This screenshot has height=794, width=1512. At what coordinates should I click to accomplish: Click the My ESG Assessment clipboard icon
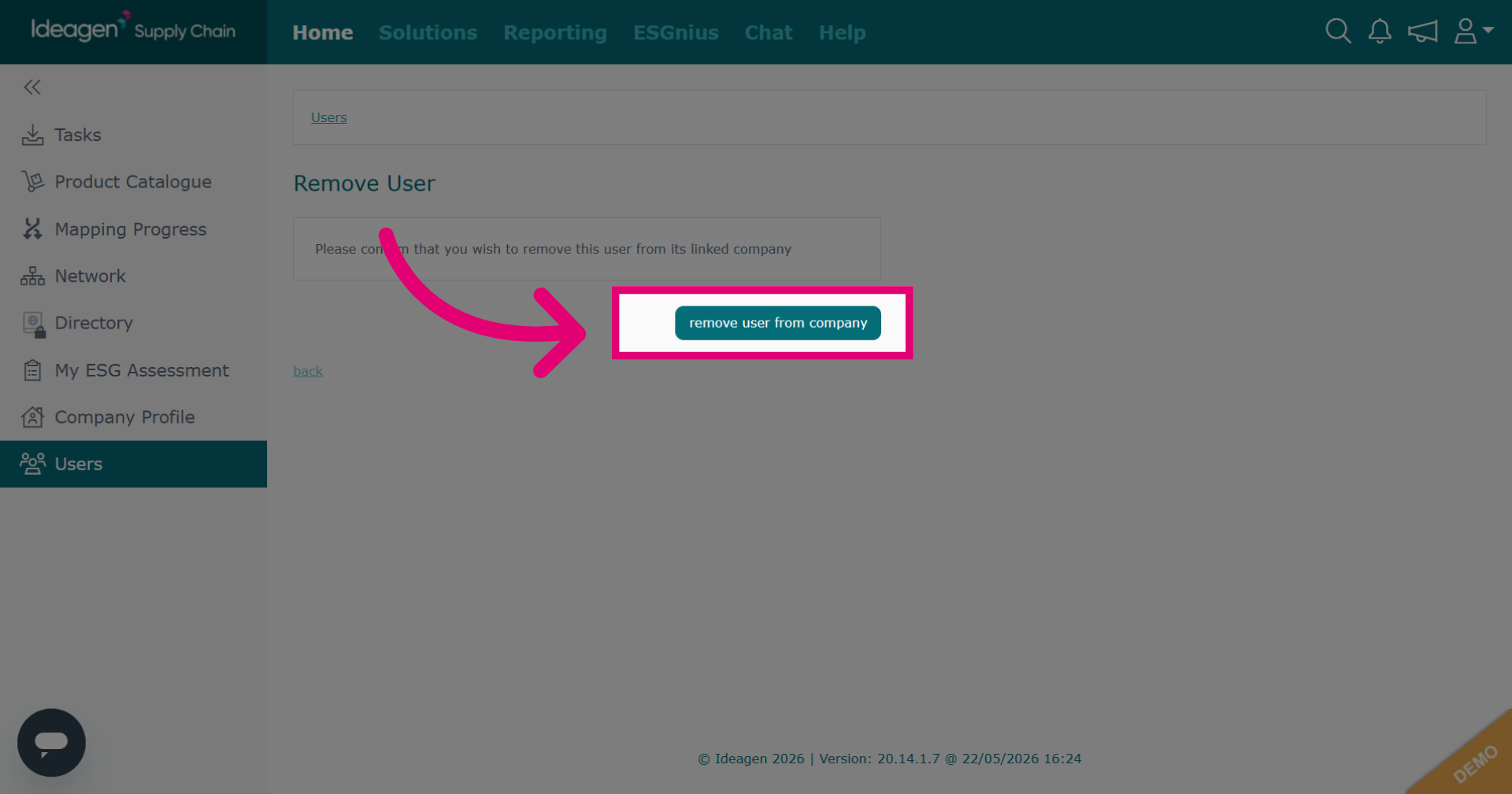coord(32,370)
